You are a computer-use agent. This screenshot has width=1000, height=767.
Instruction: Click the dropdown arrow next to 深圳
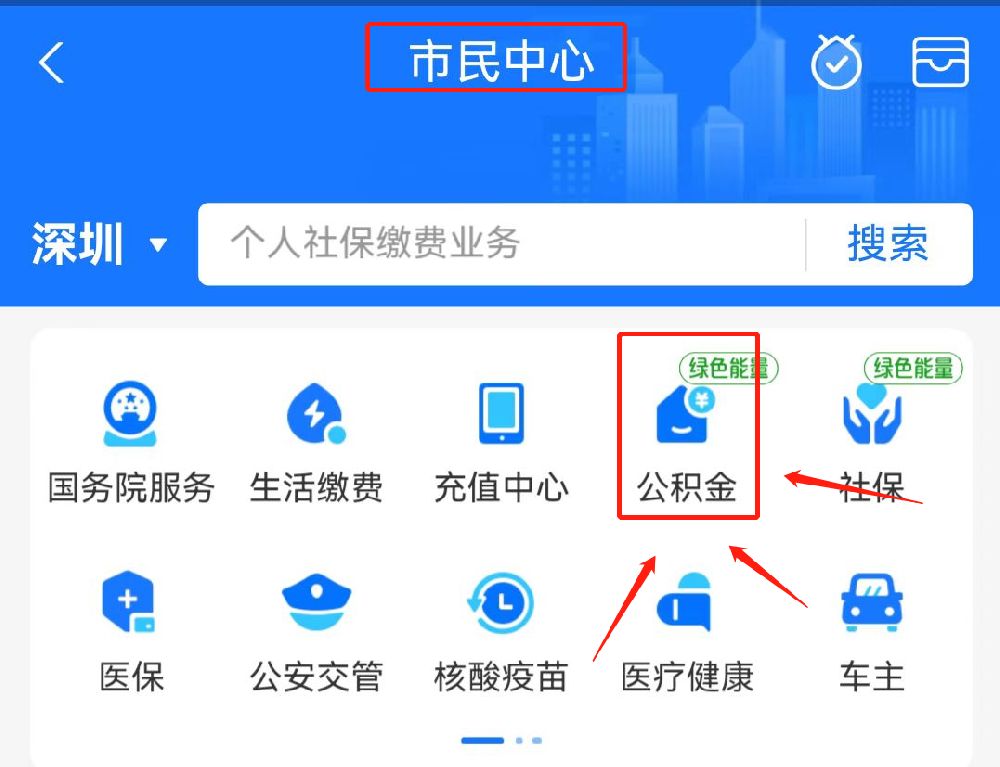coord(158,244)
